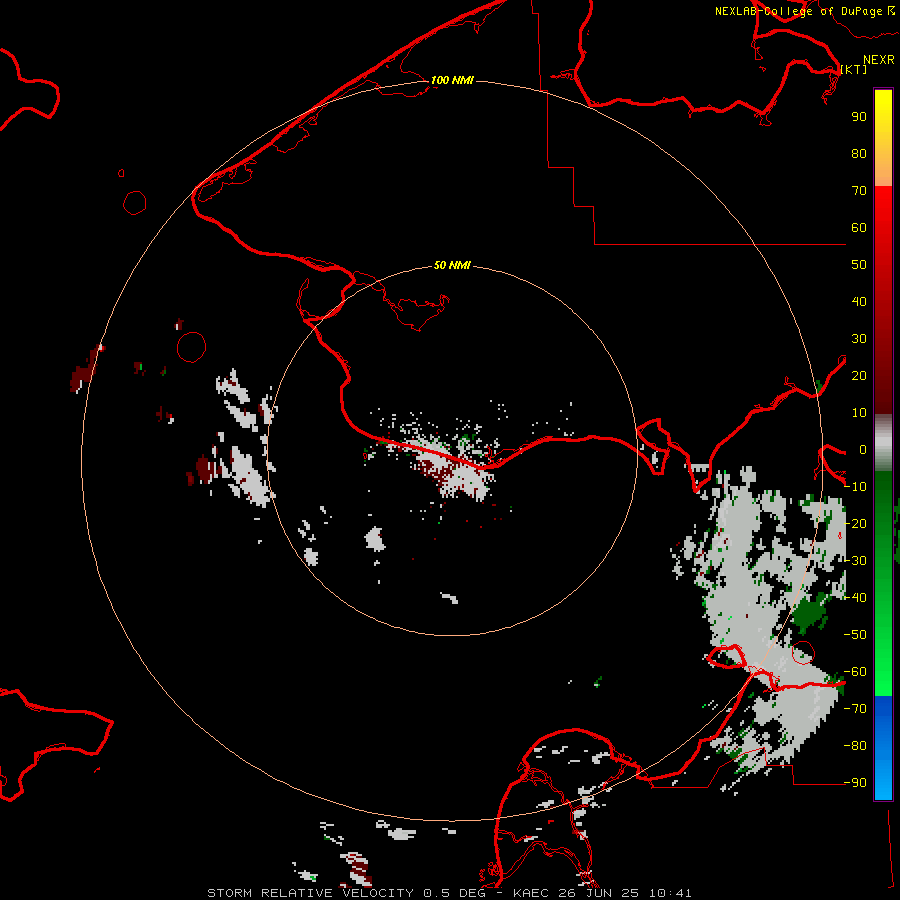This screenshot has width=900, height=900.
Task: Click the -30 scale label
Action: 856,561
